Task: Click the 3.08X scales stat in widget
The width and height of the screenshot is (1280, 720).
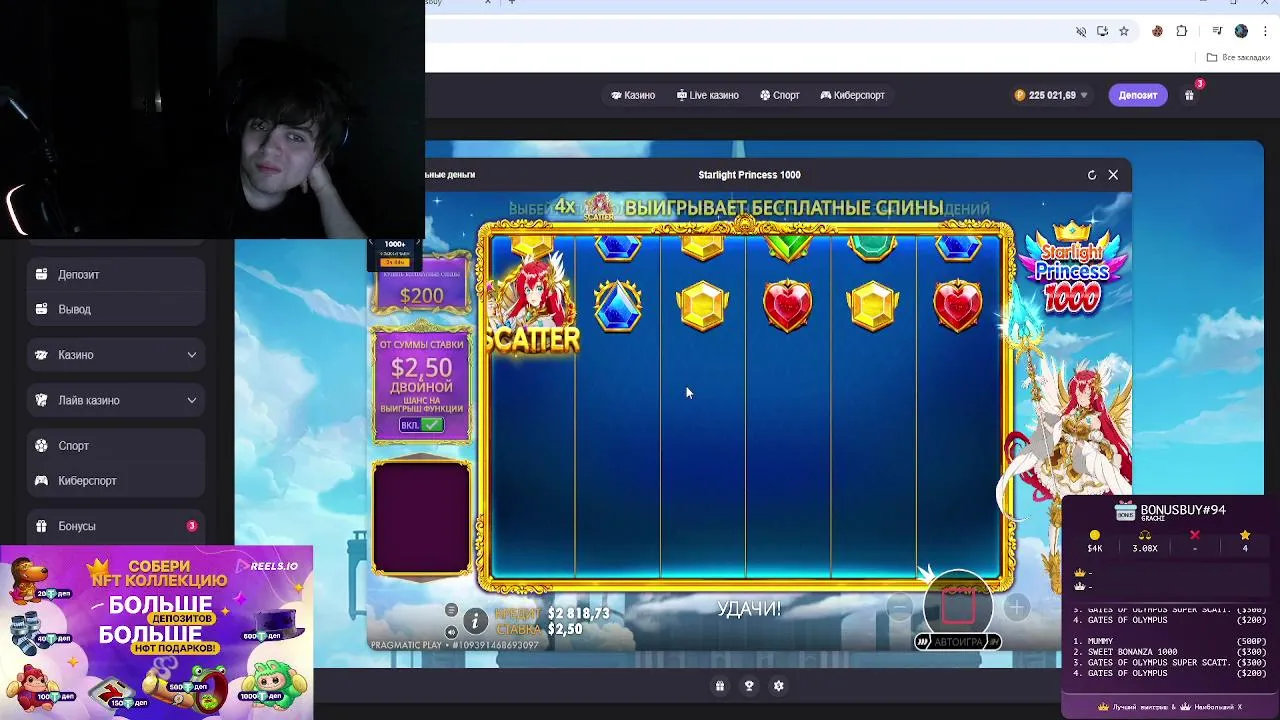Action: point(1145,542)
